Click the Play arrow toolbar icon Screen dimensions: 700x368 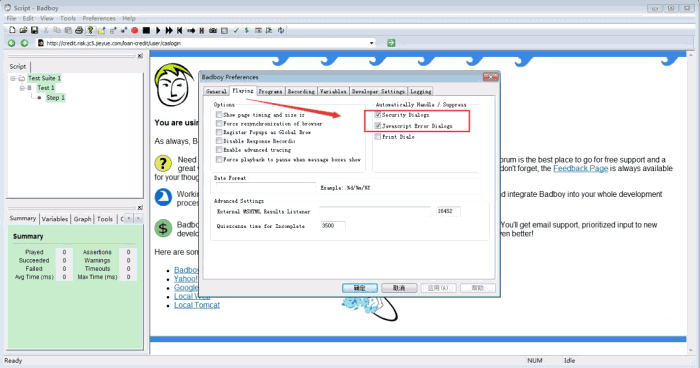tap(158, 30)
